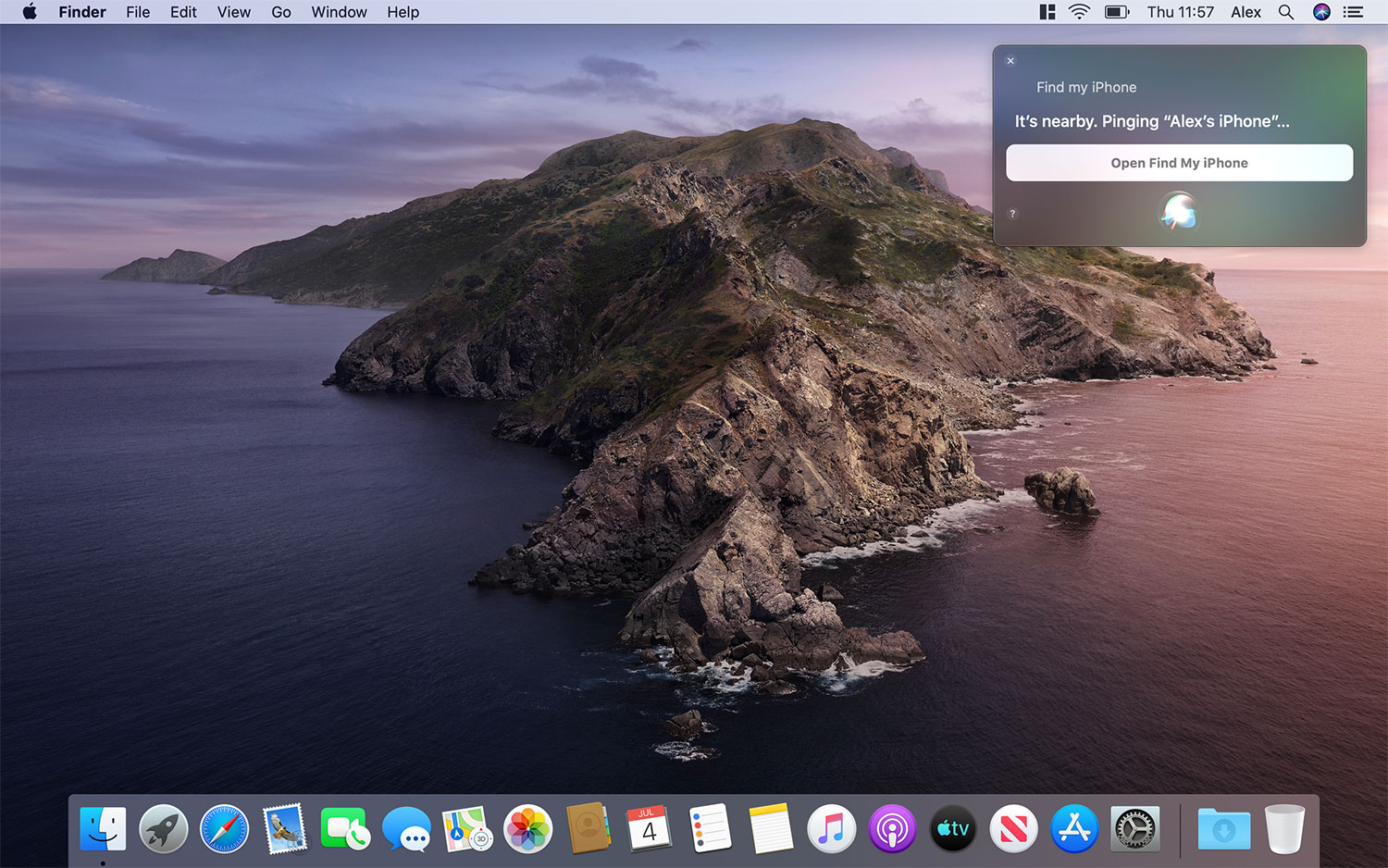Image resolution: width=1388 pixels, height=868 pixels.
Task: Open the Downloads stack in the Dock
Action: pyautogui.click(x=1223, y=828)
